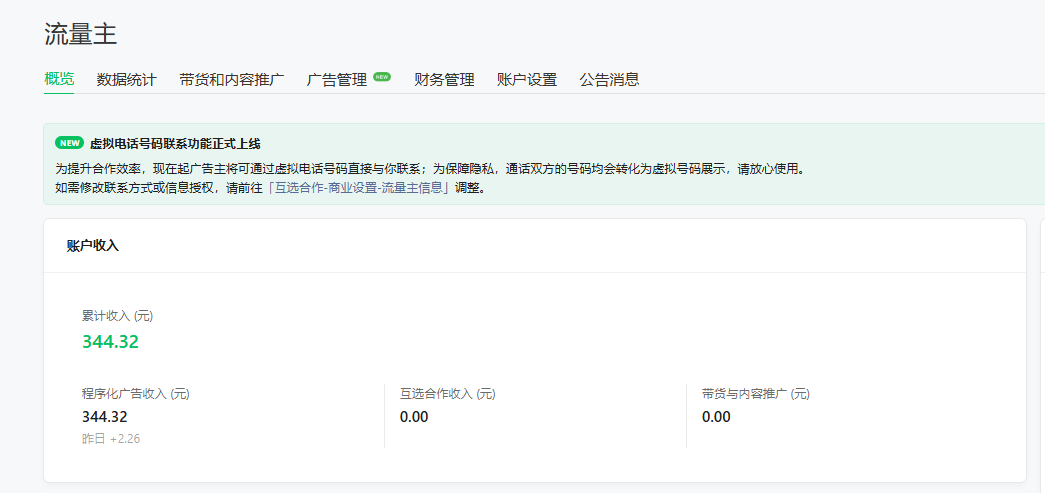Click the green 累计收入 amount 344.32
This screenshot has height=493, width=1045.
(x=110, y=342)
